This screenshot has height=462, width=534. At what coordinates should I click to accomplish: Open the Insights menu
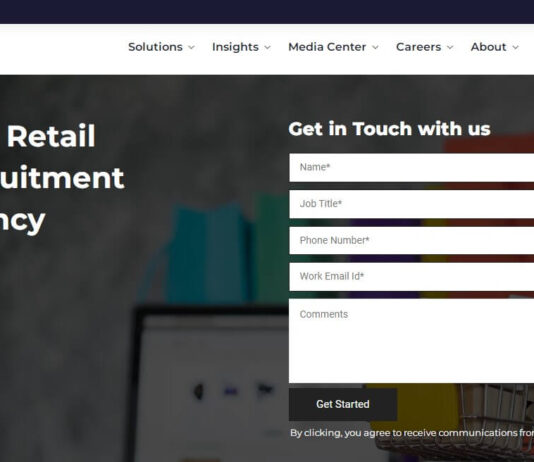(235, 47)
